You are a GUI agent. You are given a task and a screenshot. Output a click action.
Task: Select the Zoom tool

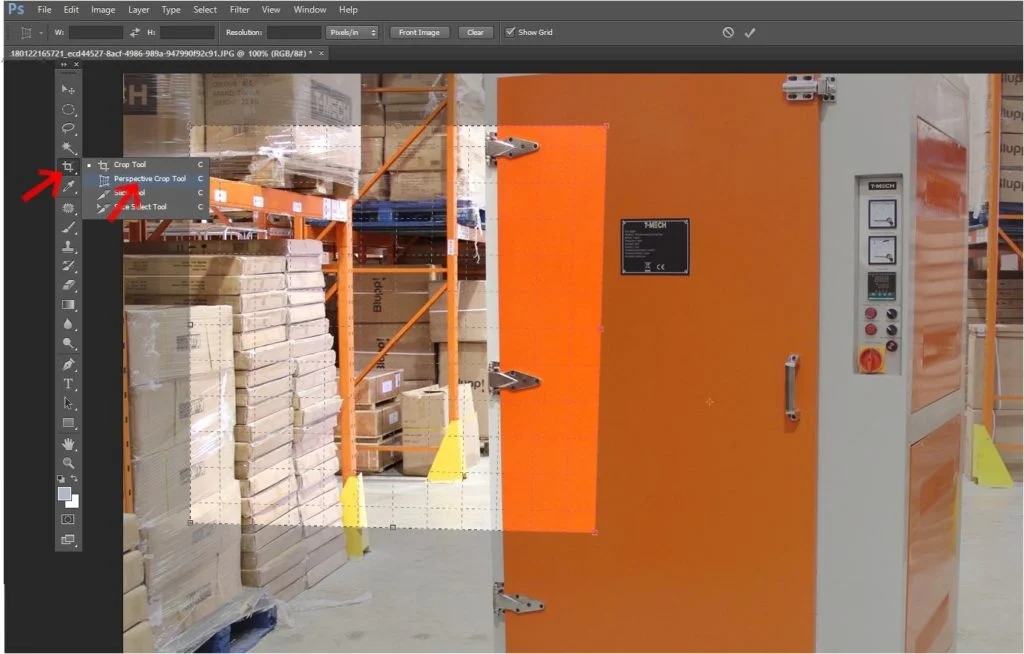(x=68, y=463)
